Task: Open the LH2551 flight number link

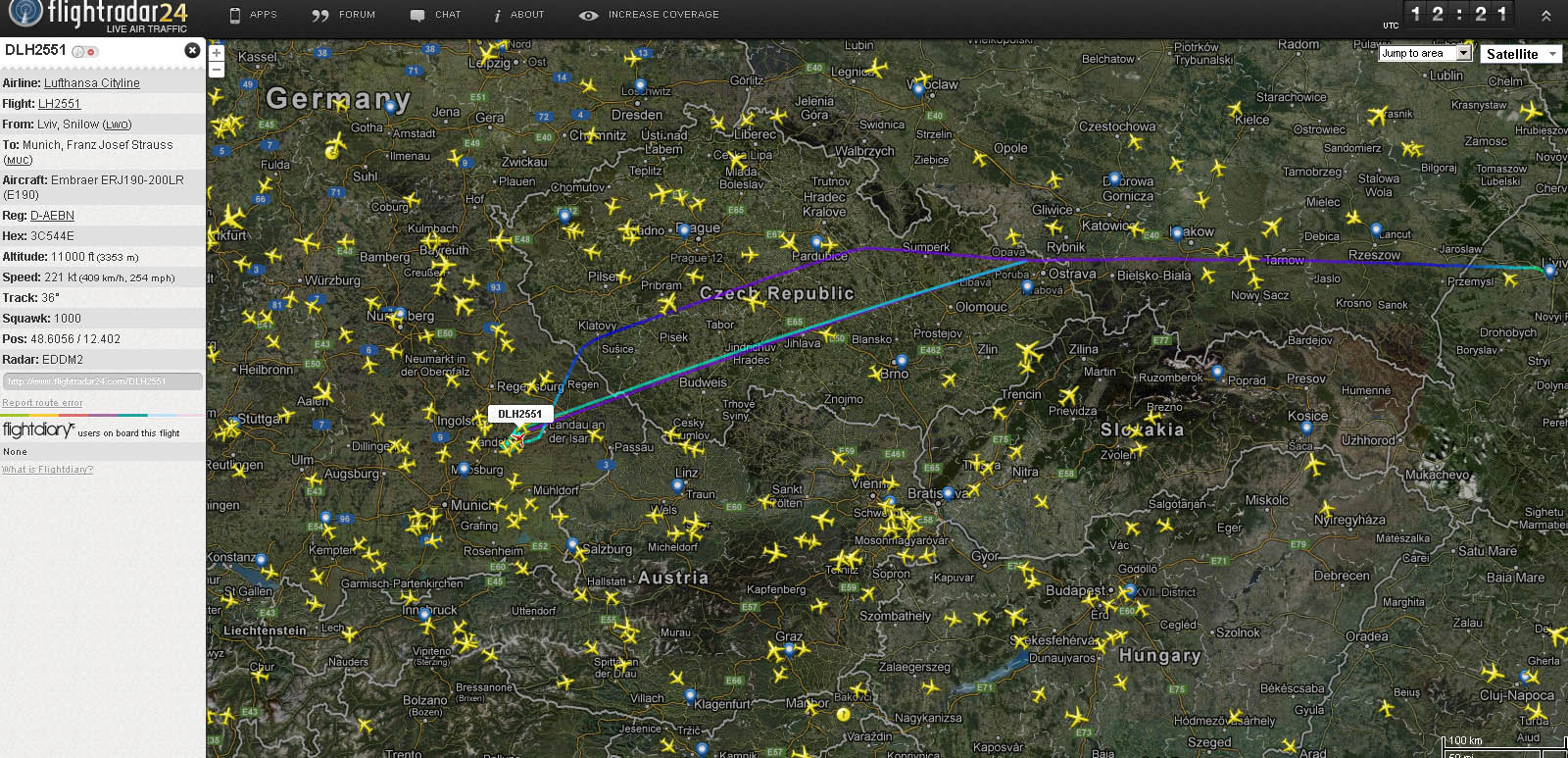Action: [60, 104]
